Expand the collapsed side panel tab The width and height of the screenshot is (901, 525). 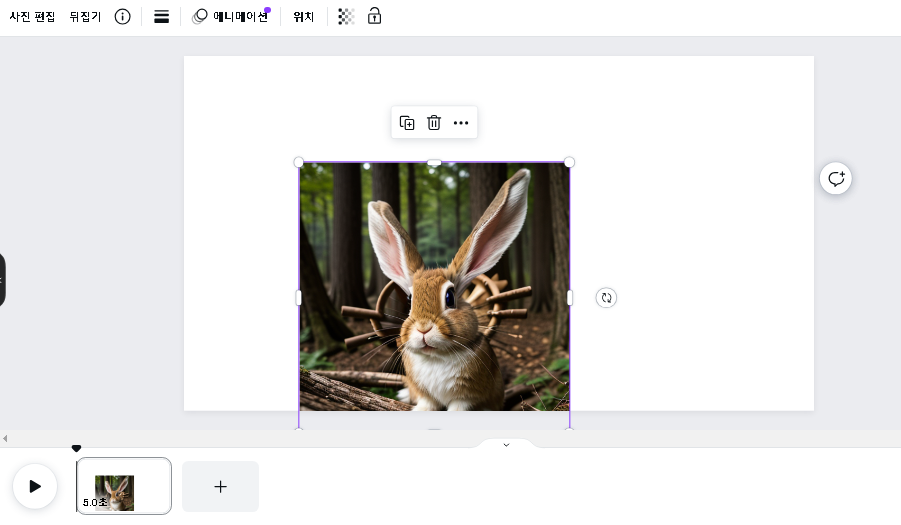[2, 280]
